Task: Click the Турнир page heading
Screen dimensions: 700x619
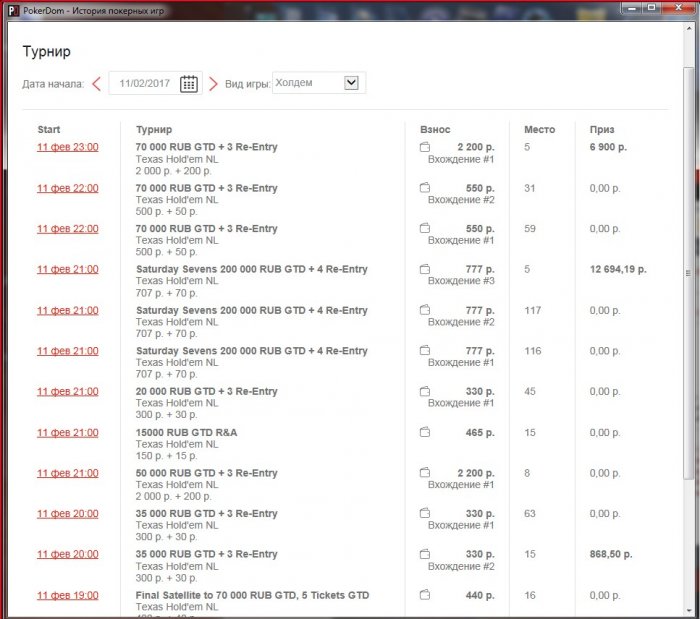Action: tap(46, 51)
